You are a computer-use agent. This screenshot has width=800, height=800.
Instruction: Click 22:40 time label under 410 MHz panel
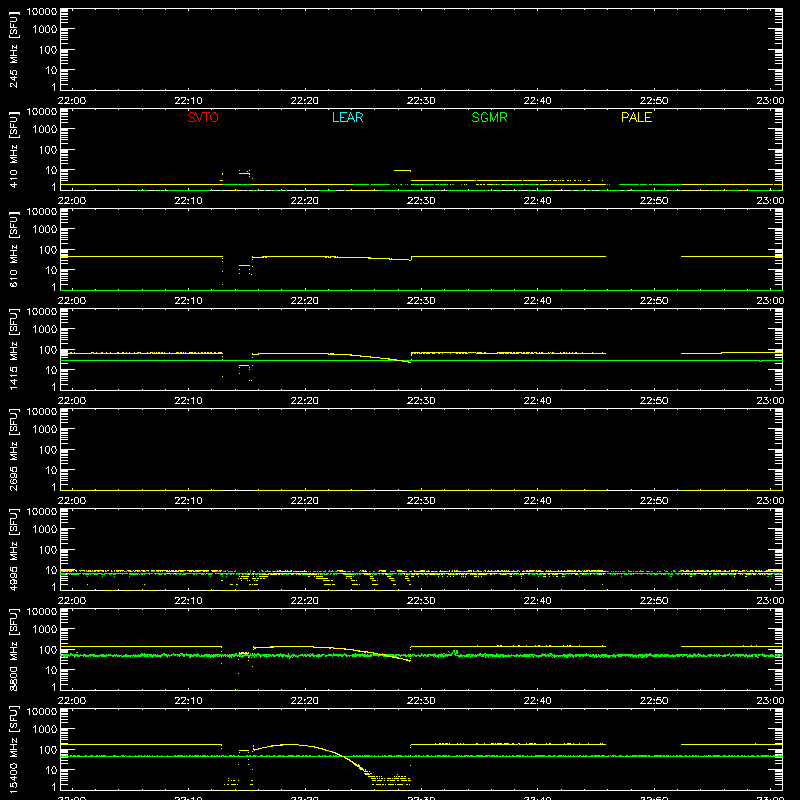point(537,201)
